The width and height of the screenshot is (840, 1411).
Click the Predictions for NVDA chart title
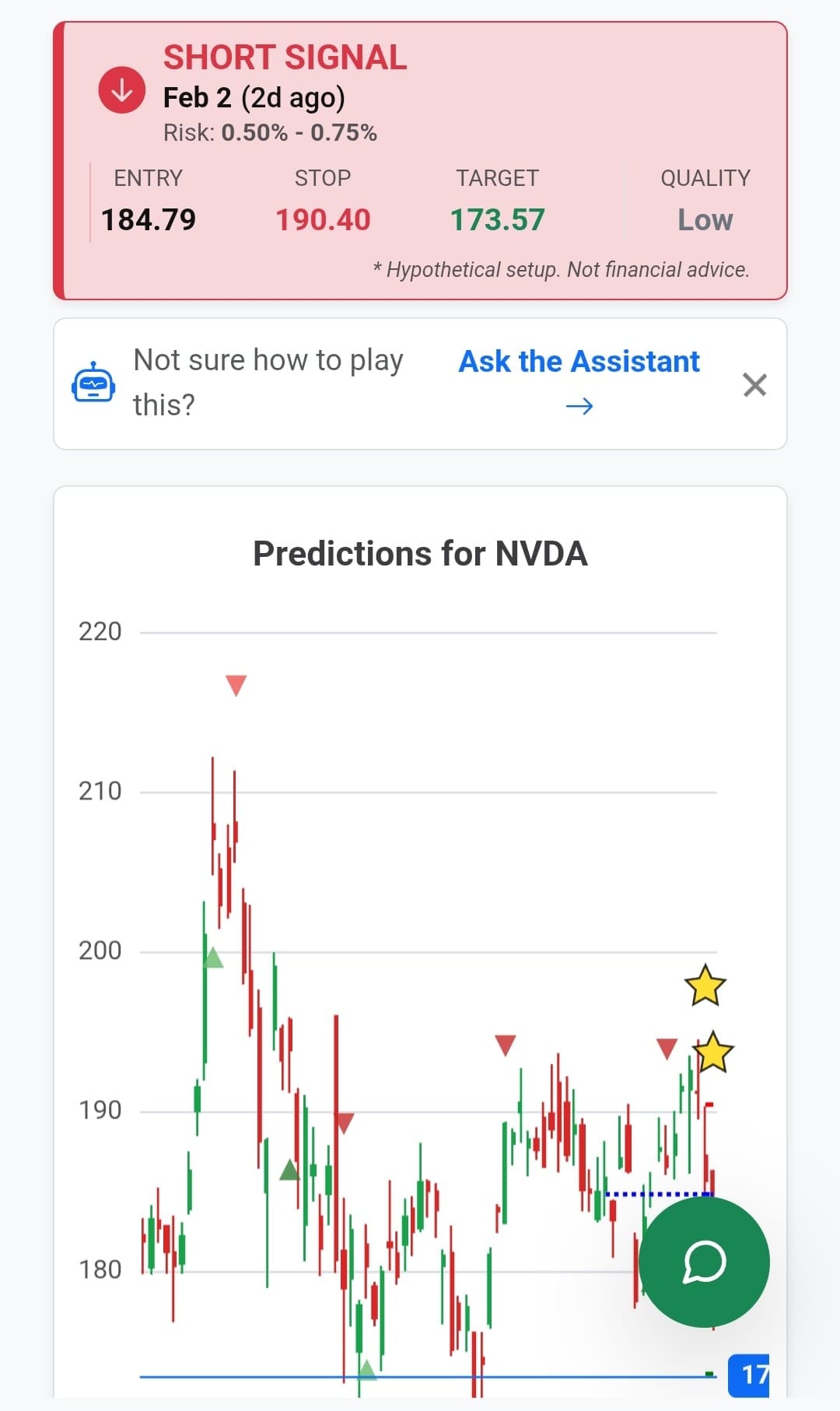click(x=420, y=554)
